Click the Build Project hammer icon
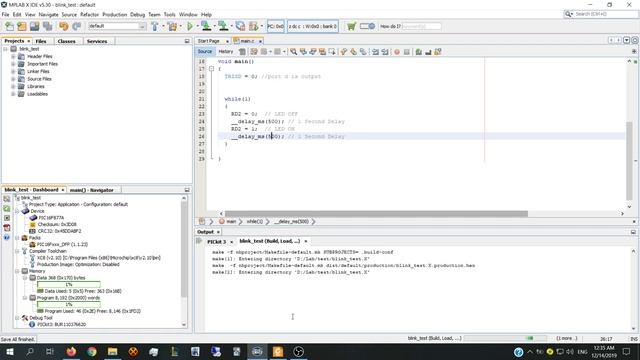The height and width of the screenshot is (360, 640). (155, 27)
